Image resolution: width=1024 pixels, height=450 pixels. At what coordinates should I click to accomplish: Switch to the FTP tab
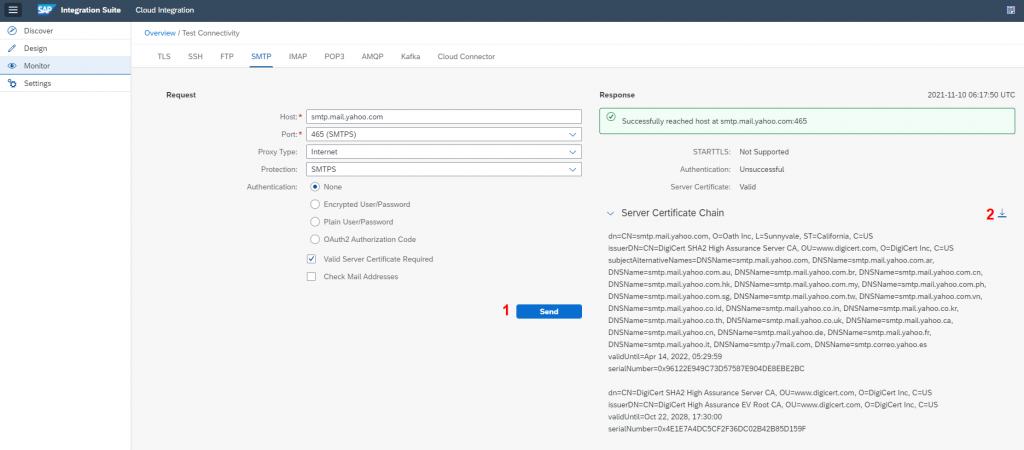point(227,56)
